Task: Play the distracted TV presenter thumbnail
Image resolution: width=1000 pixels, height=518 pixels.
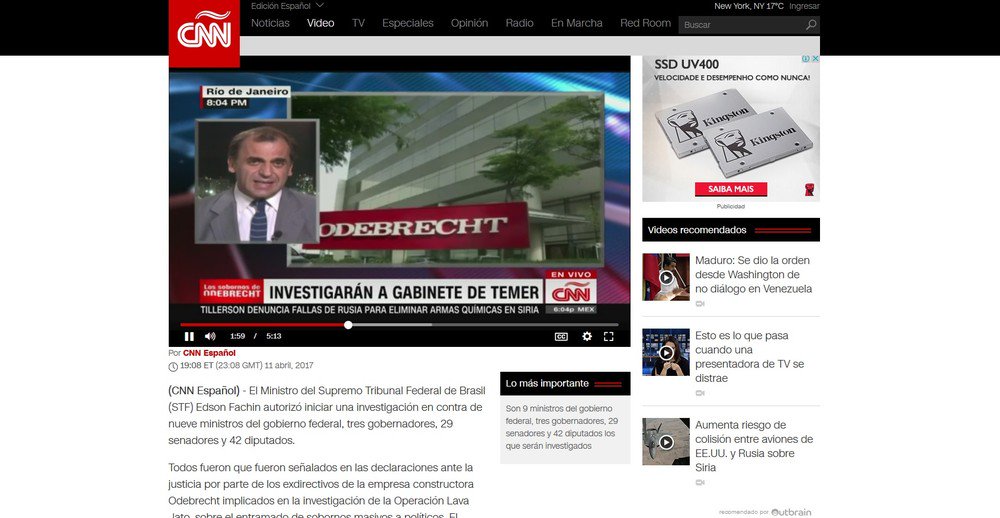Action: coord(666,352)
